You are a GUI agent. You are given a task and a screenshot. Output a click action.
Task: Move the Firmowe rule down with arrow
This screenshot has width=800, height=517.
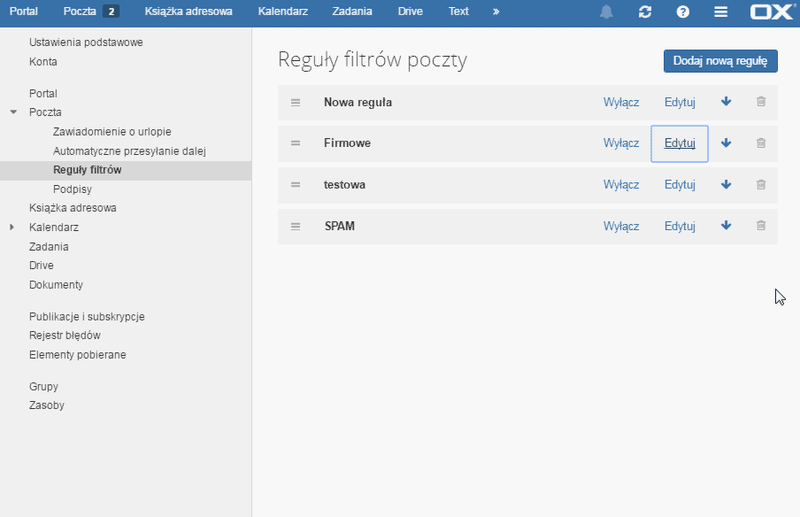[726, 143]
